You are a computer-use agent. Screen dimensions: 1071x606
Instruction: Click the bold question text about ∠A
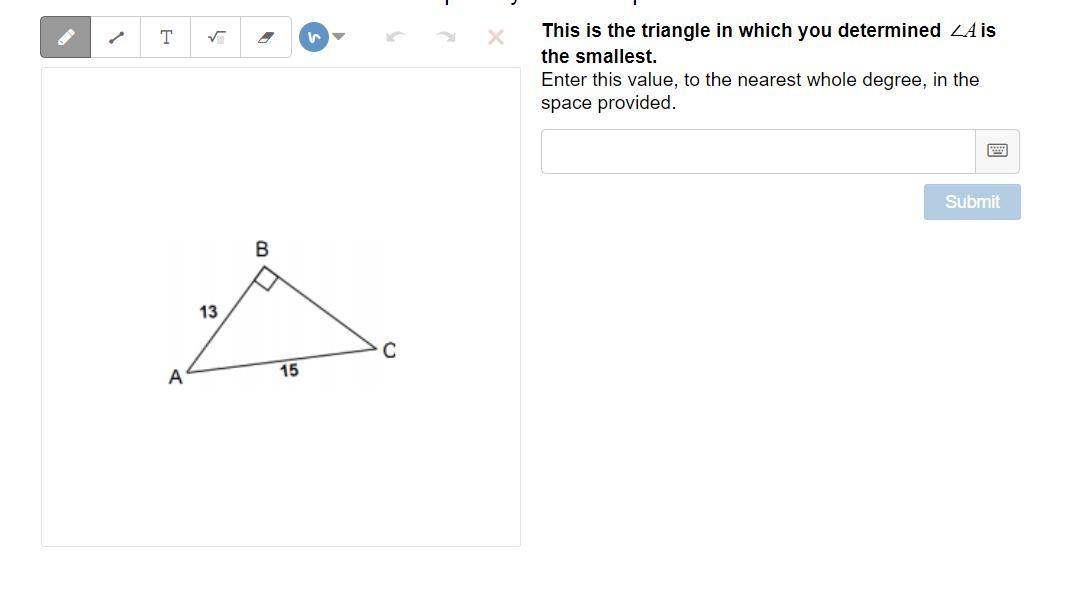768,43
